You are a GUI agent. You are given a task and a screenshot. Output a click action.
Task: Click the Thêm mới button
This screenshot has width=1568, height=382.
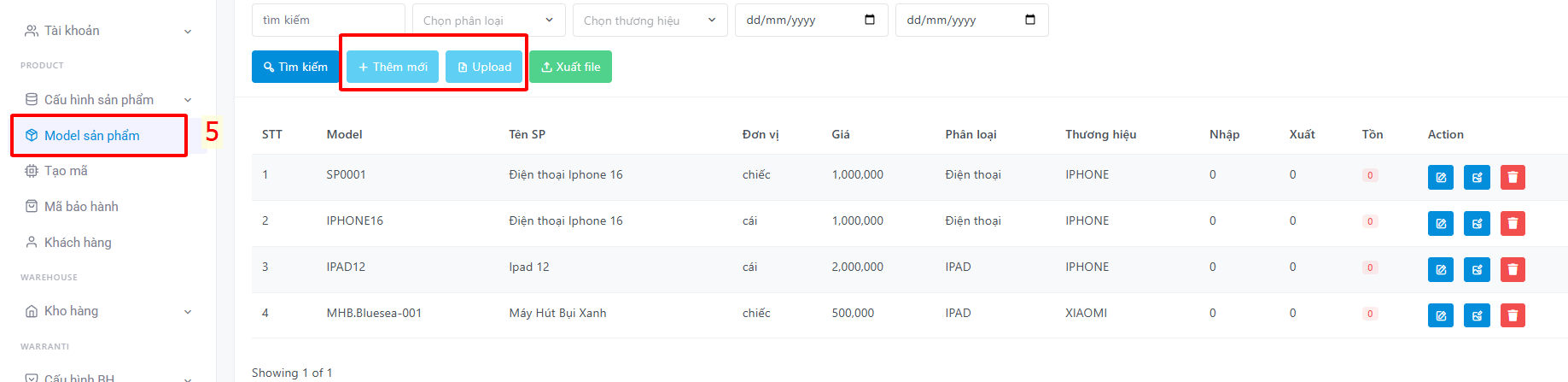point(393,67)
